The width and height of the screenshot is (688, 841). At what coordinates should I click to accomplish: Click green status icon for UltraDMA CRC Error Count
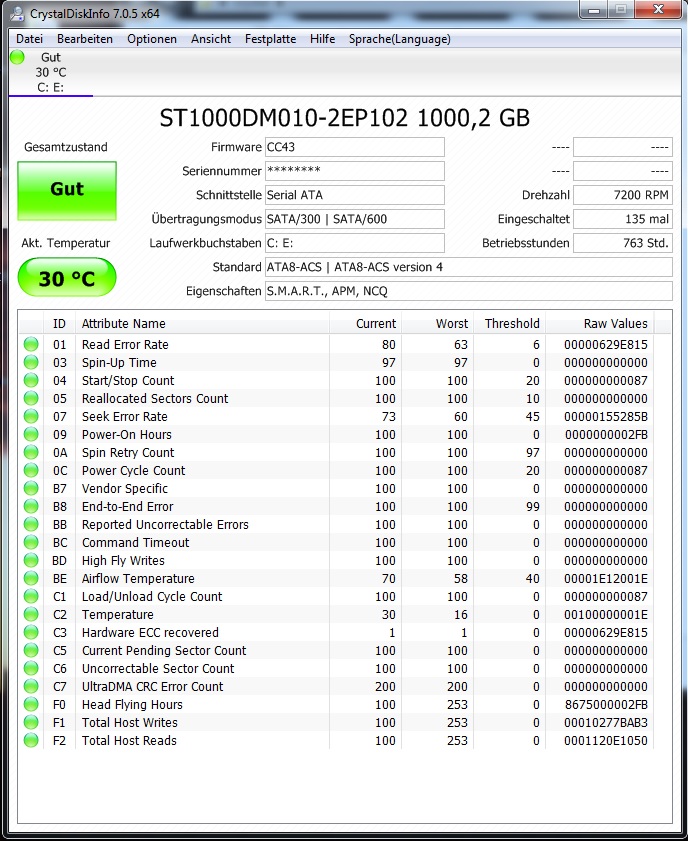tap(31, 687)
